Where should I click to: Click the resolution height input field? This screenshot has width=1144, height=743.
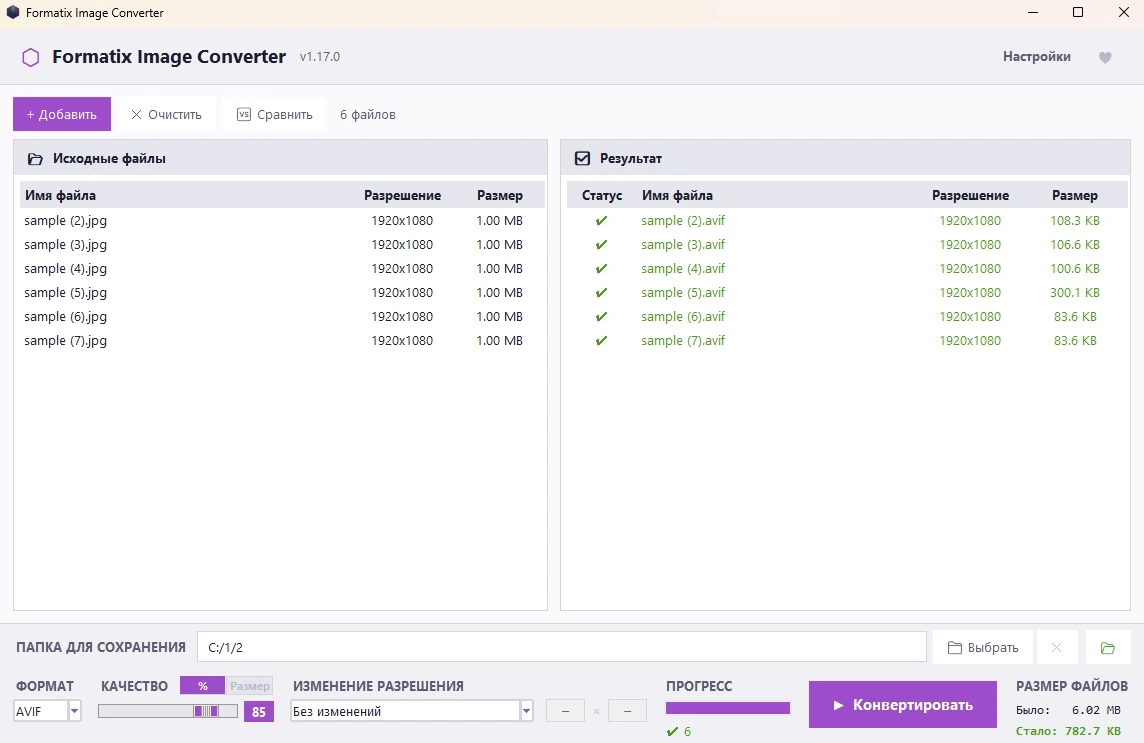[627, 711]
